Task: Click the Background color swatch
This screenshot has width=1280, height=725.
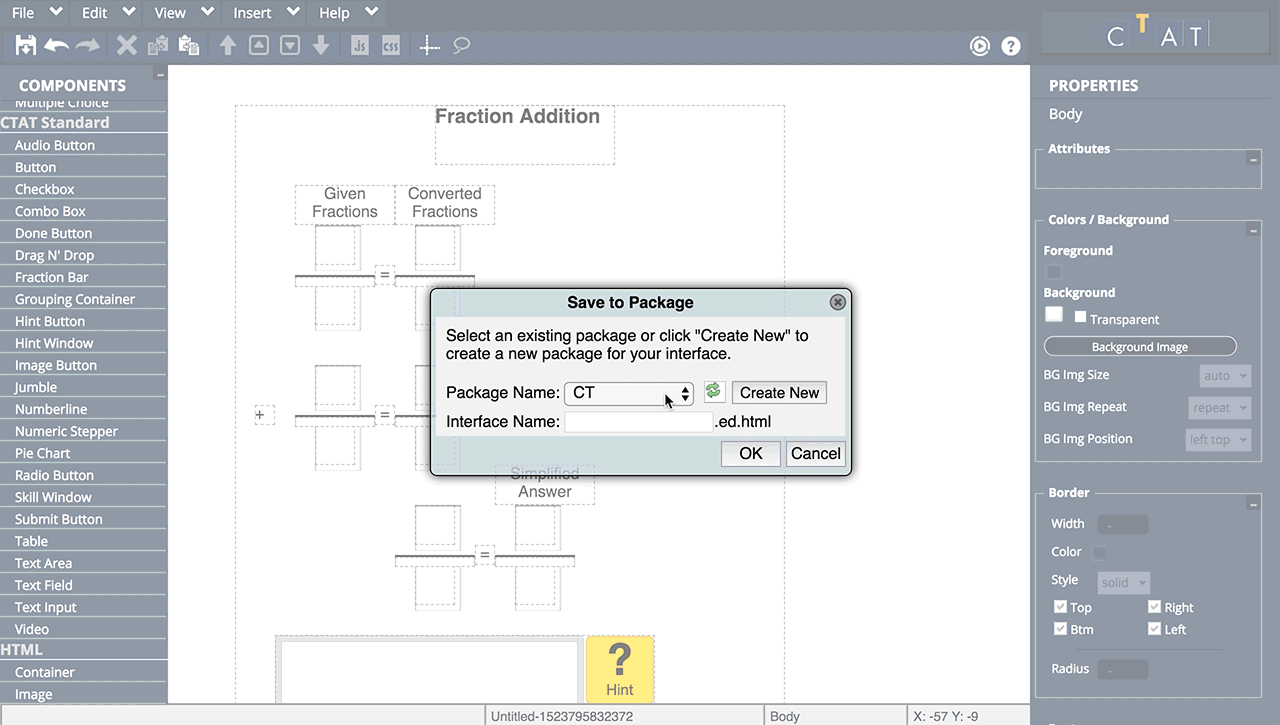Action: tap(1053, 314)
